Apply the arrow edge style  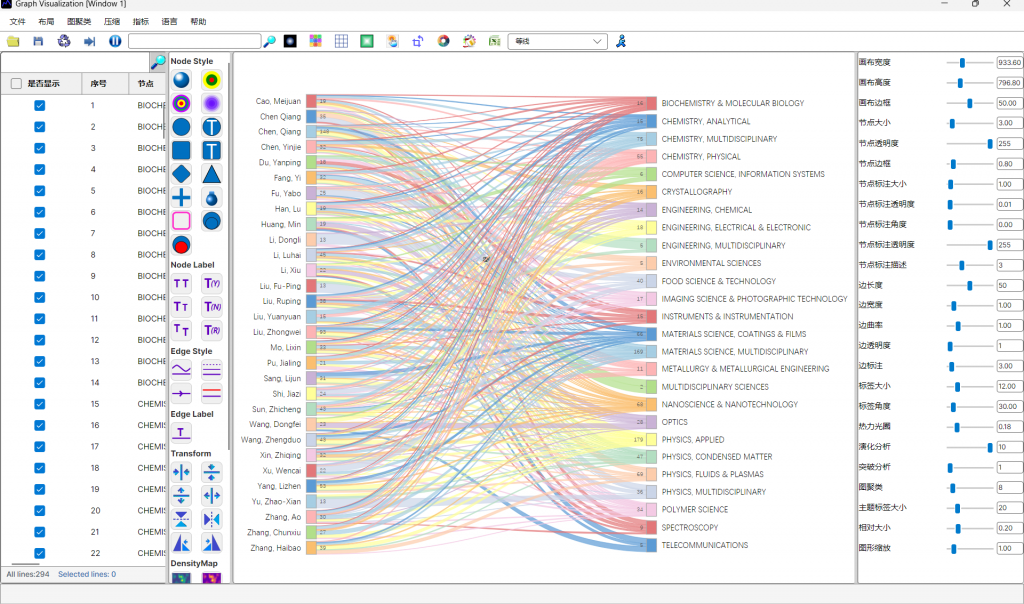click(x=181, y=393)
